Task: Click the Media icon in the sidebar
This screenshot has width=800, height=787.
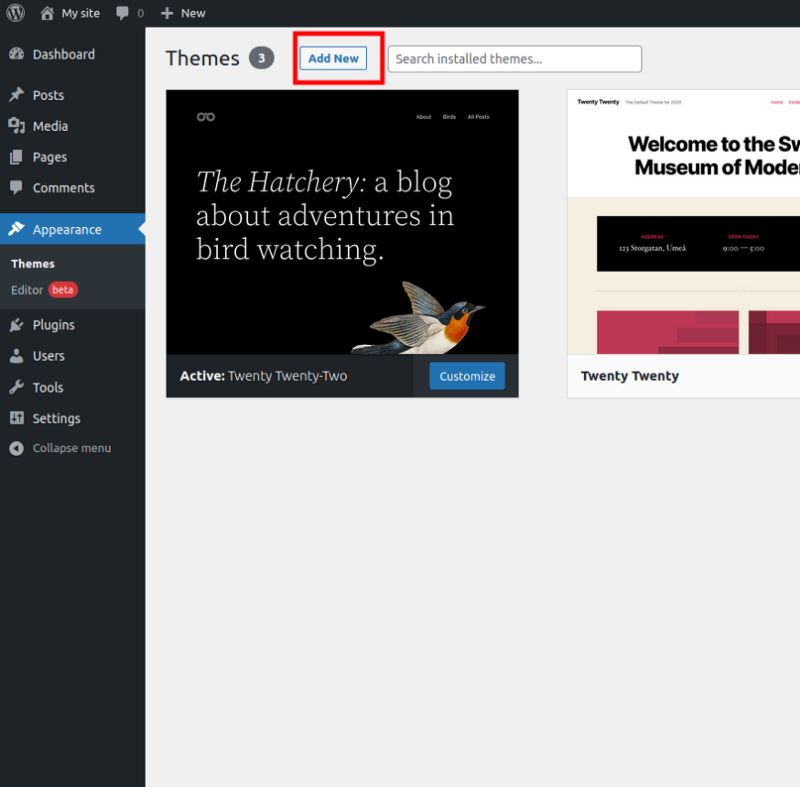Action: [16, 126]
